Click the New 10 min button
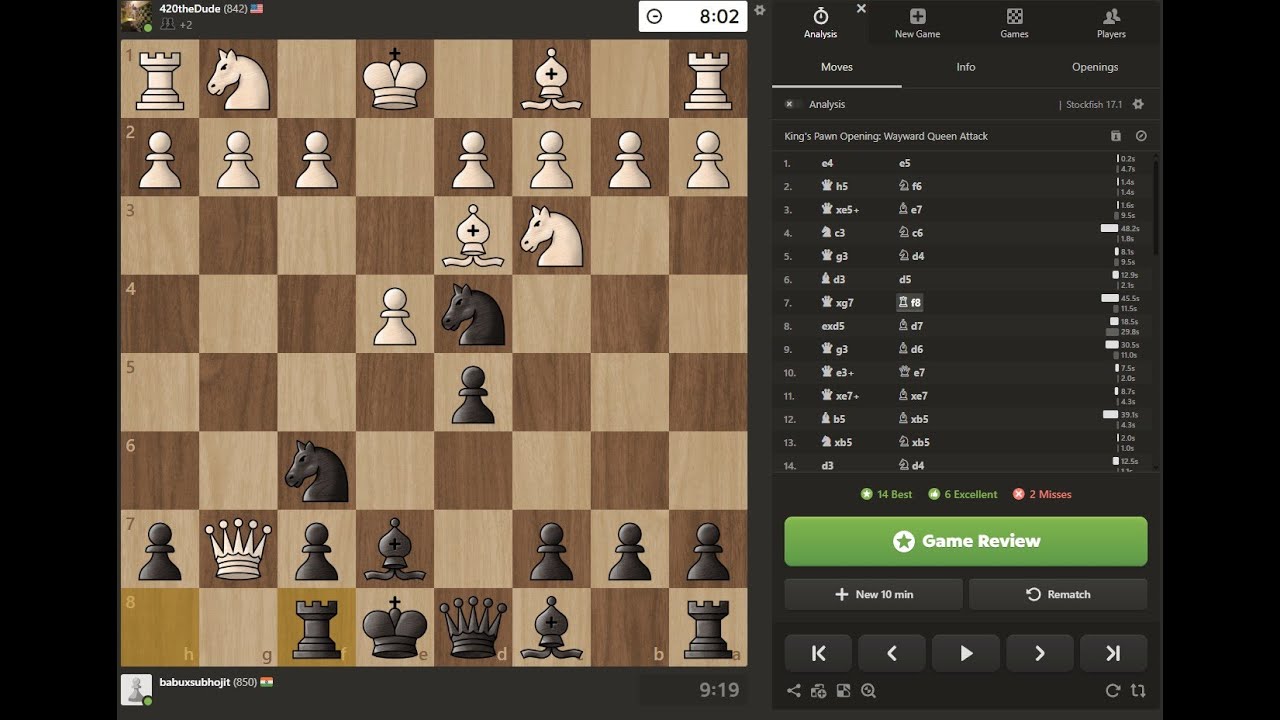This screenshot has width=1280, height=720. 873,594
